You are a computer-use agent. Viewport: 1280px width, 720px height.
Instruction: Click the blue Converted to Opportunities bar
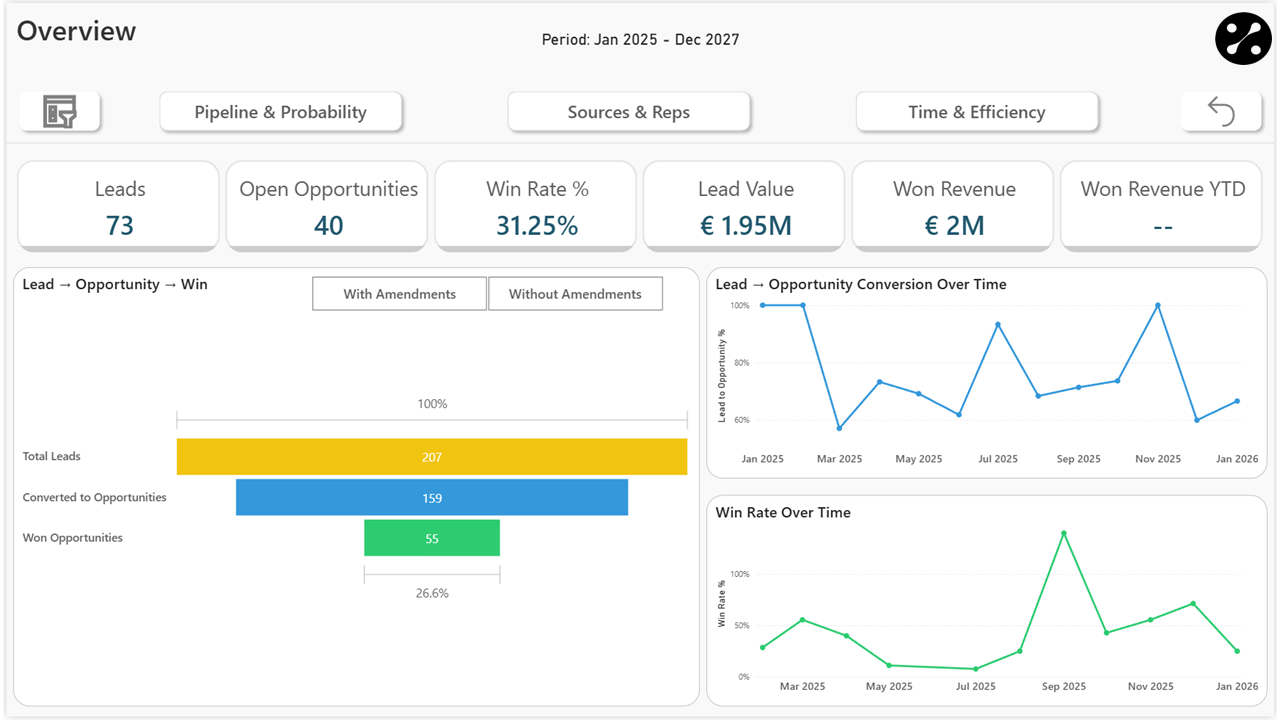coord(432,497)
